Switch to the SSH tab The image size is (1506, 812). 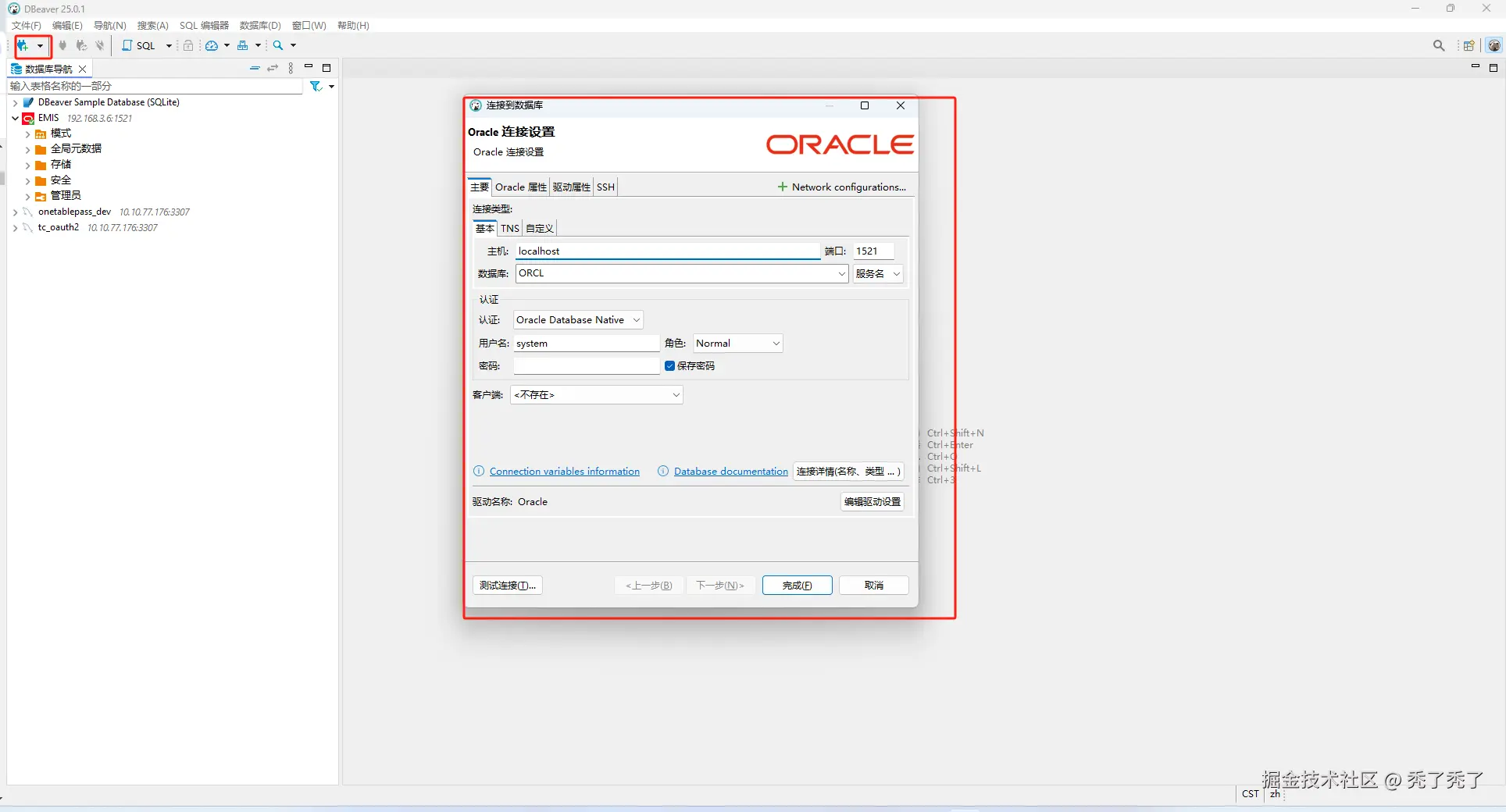pos(605,187)
